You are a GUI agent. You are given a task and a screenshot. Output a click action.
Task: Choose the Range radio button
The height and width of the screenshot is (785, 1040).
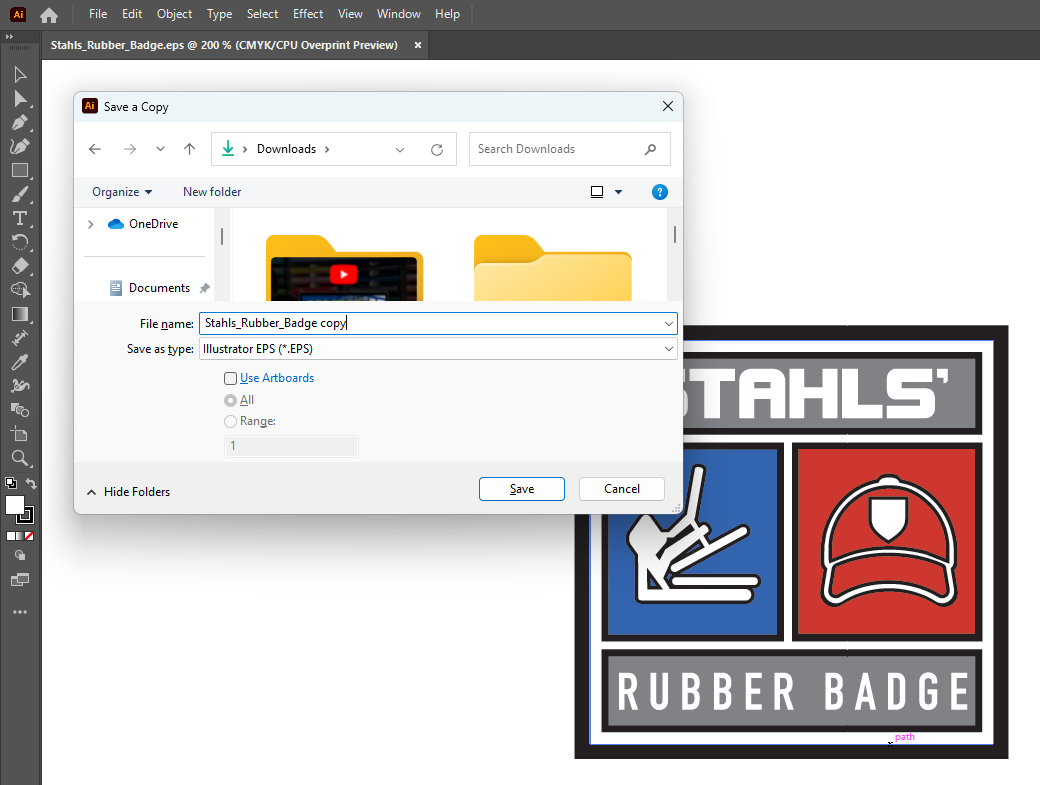(x=230, y=421)
